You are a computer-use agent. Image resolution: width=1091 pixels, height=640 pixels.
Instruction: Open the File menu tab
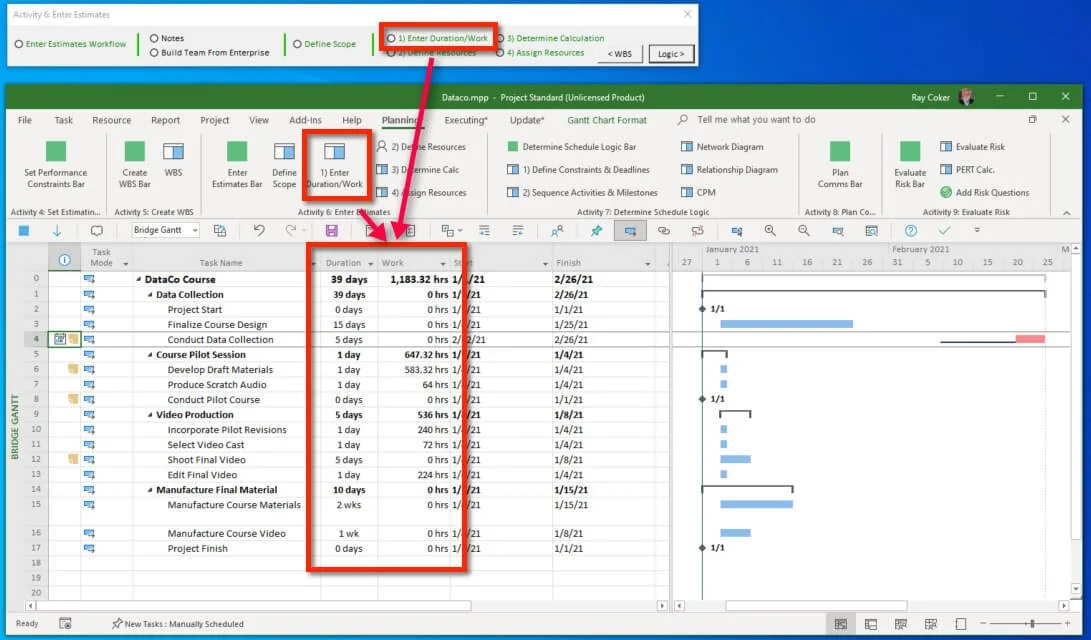coord(25,120)
